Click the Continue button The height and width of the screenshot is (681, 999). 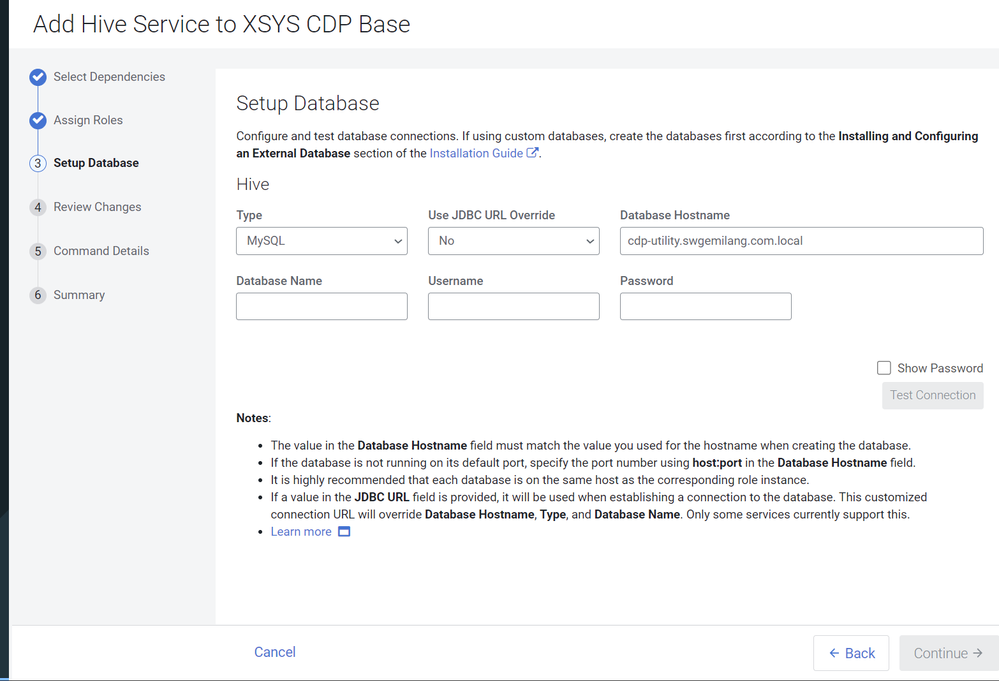point(949,653)
